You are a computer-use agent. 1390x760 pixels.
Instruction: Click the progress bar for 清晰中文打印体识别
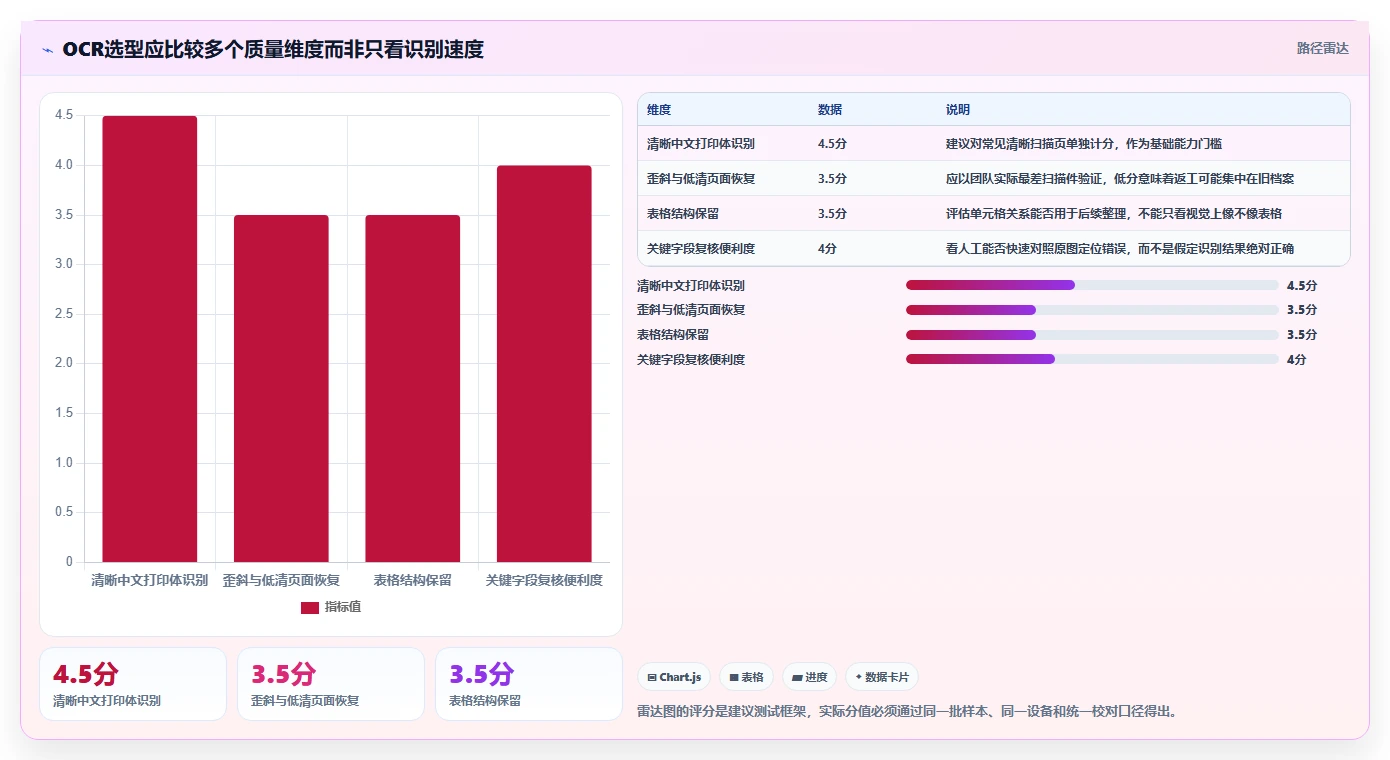(1092, 285)
